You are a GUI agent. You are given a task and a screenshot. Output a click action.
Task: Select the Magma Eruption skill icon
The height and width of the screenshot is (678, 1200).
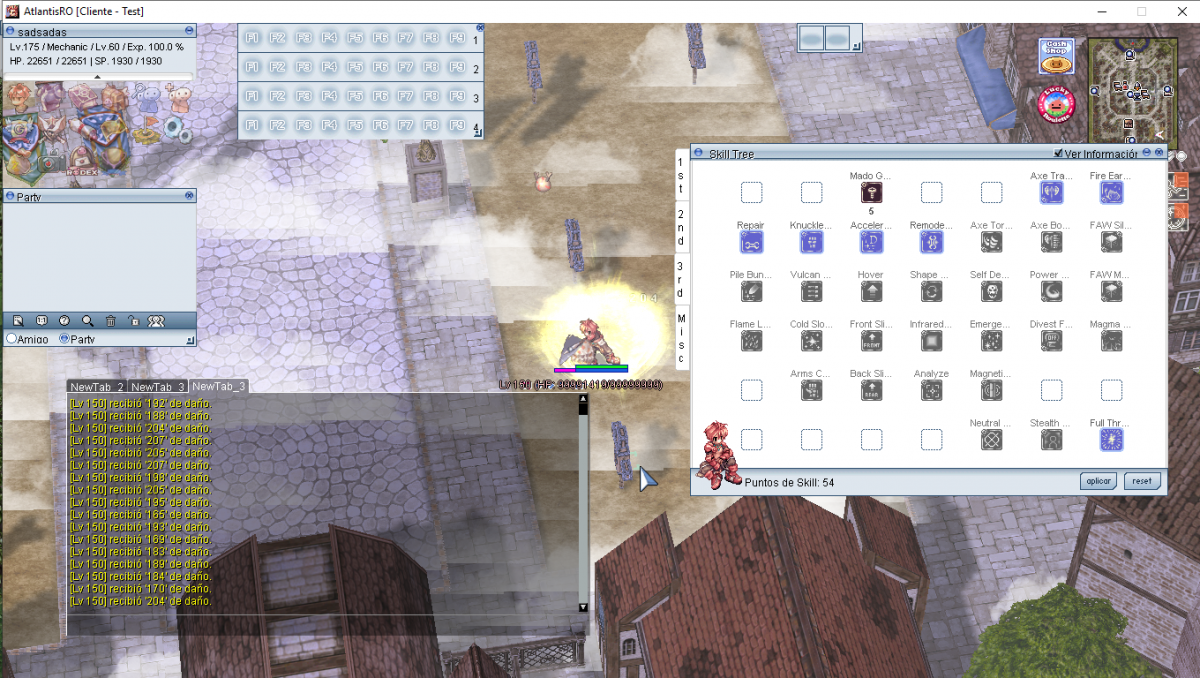(1111, 341)
